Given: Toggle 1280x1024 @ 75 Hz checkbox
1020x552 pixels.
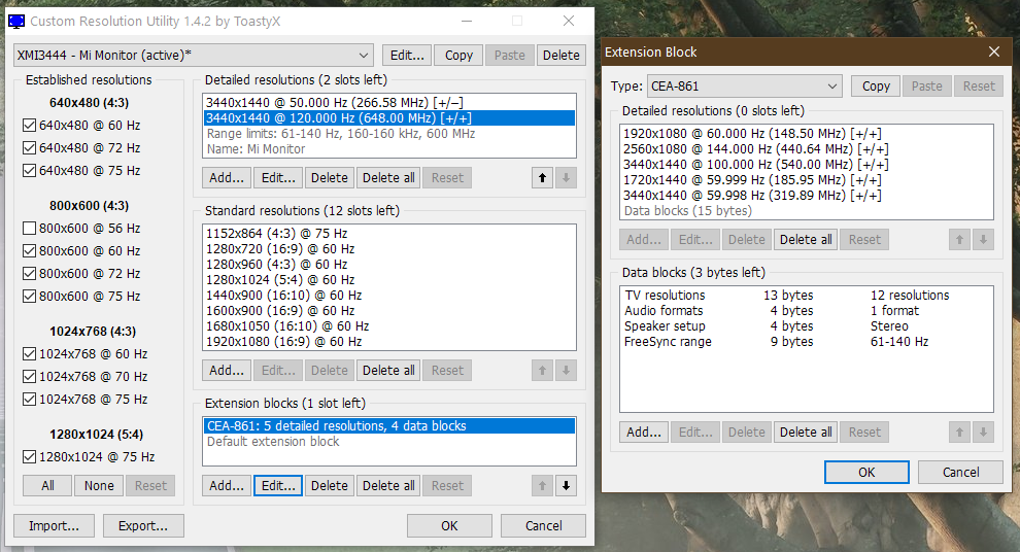Looking at the screenshot, I should click(29, 457).
